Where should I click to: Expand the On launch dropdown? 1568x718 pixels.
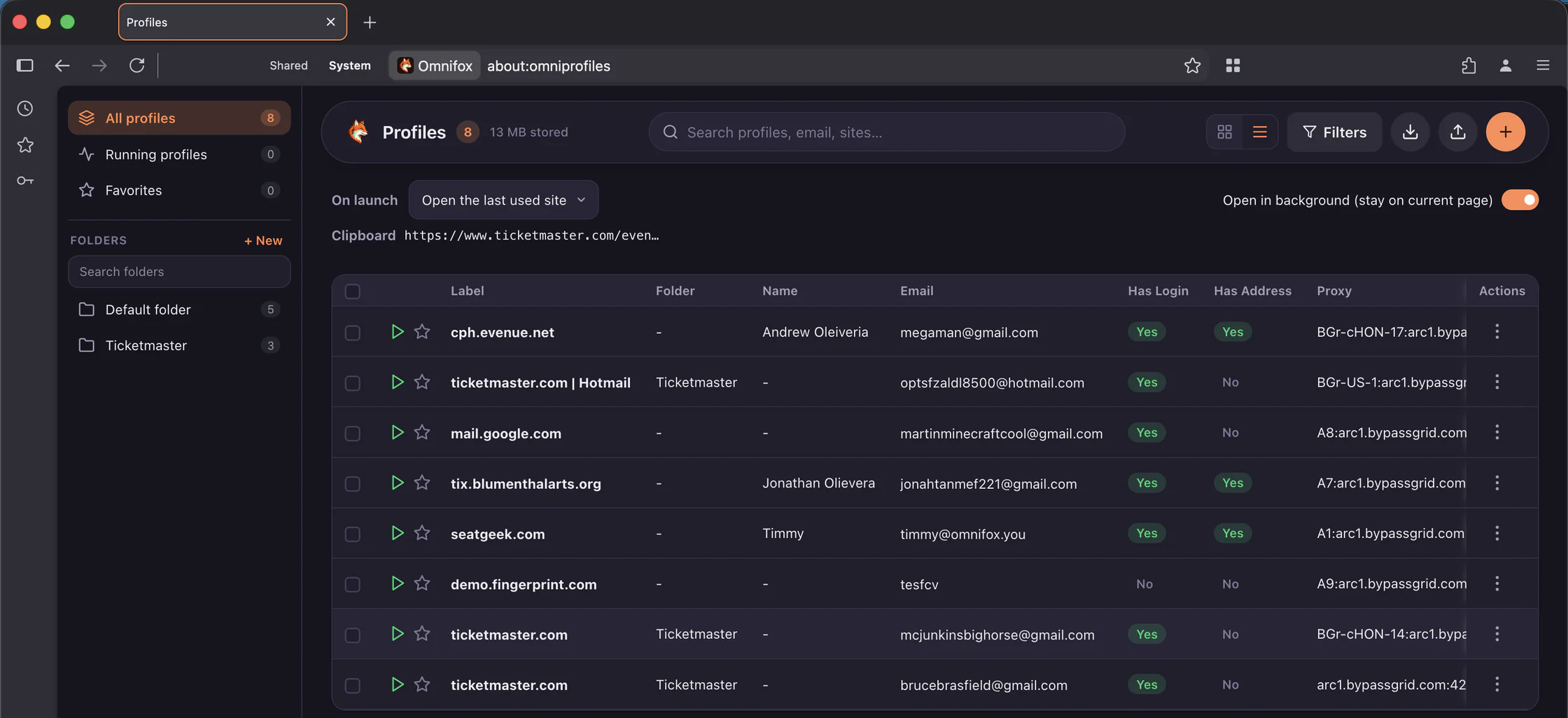click(503, 200)
